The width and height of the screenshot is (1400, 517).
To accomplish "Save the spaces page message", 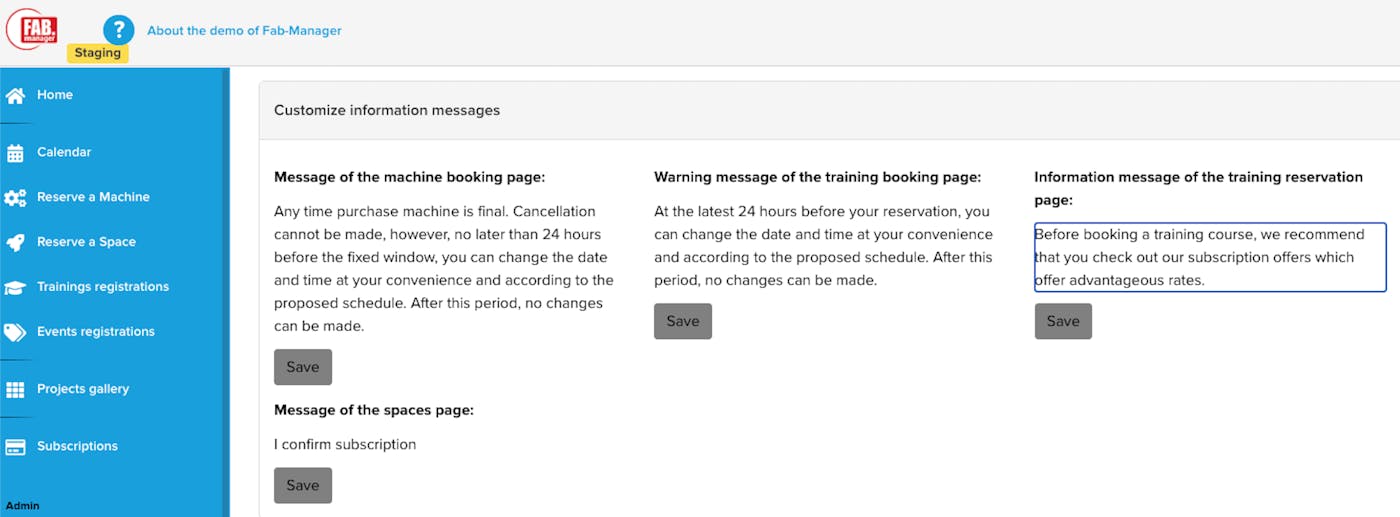I will pyautogui.click(x=303, y=485).
